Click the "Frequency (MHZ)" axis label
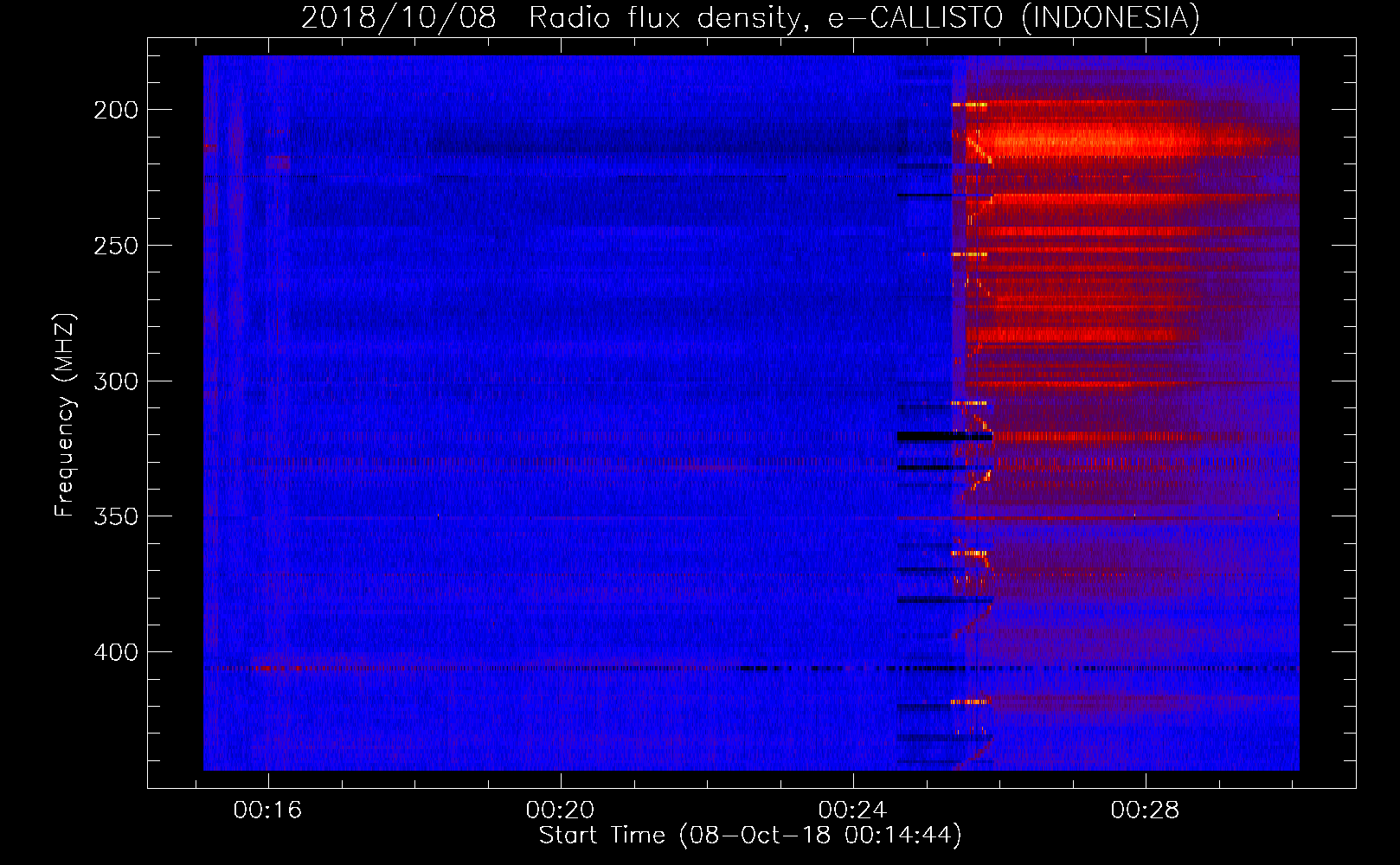Viewport: 1400px width, 865px height. 65,415
